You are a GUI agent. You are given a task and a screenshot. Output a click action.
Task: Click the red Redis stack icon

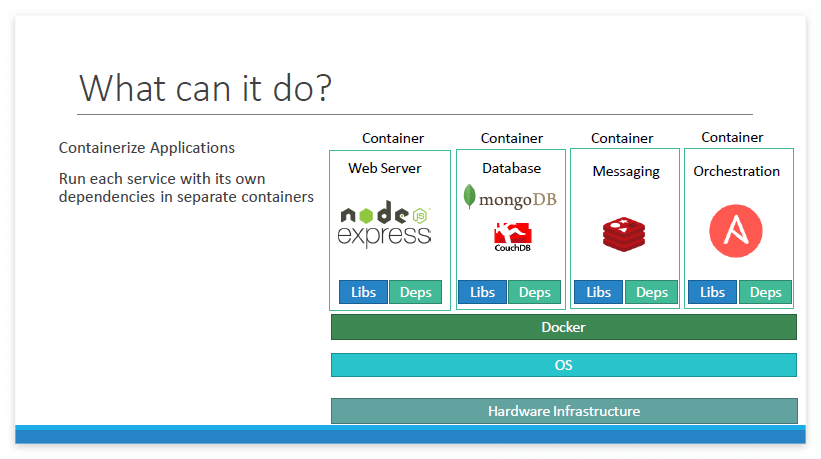(624, 234)
